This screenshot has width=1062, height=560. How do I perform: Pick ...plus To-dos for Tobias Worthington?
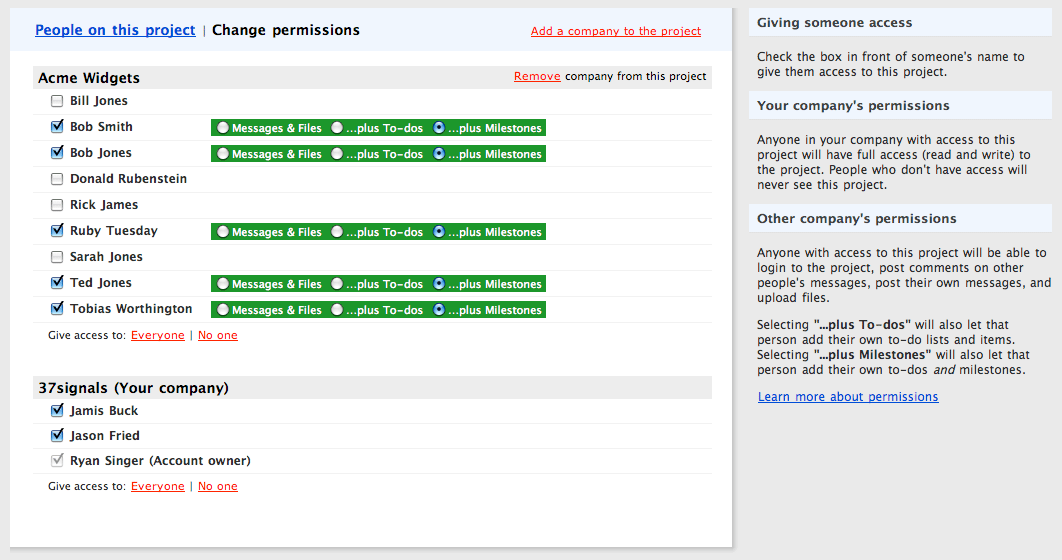pyautogui.click(x=337, y=309)
